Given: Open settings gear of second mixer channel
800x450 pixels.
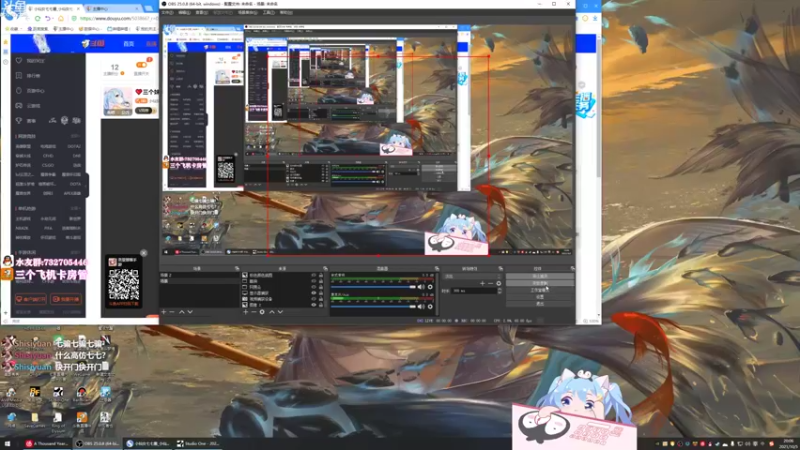Looking at the screenshot, I should (430, 307).
